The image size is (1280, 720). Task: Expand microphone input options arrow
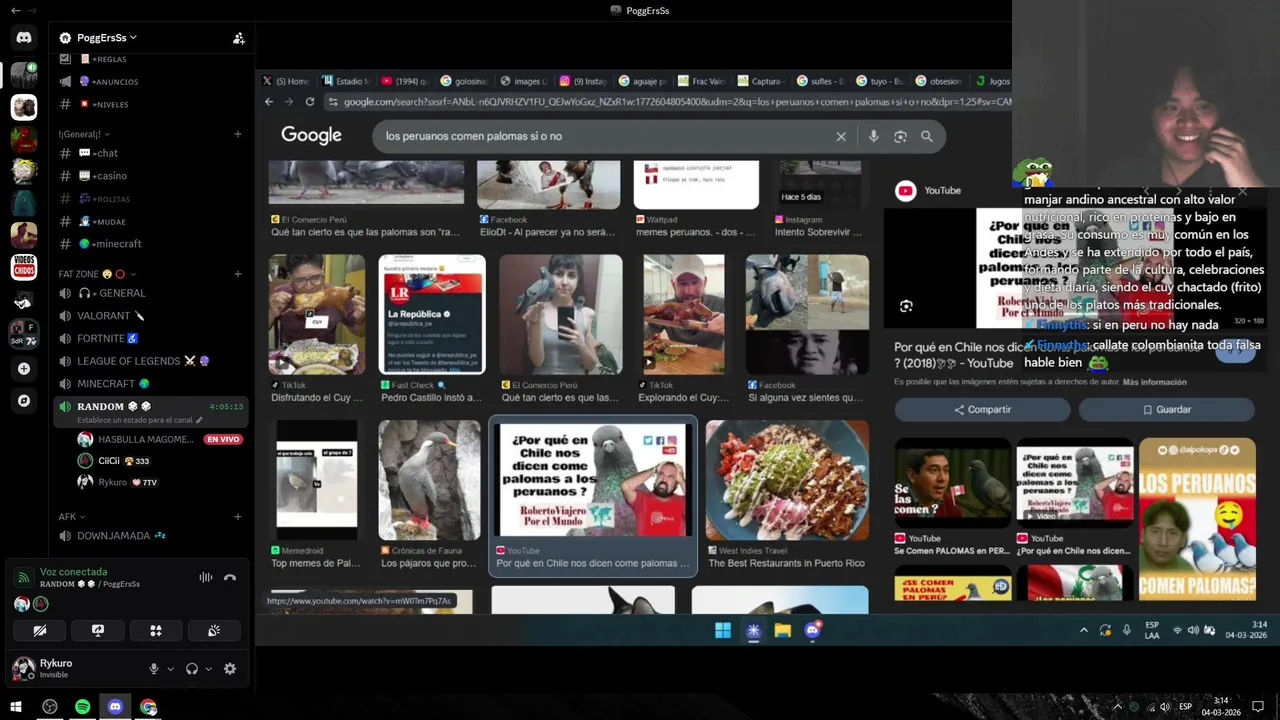(170, 669)
